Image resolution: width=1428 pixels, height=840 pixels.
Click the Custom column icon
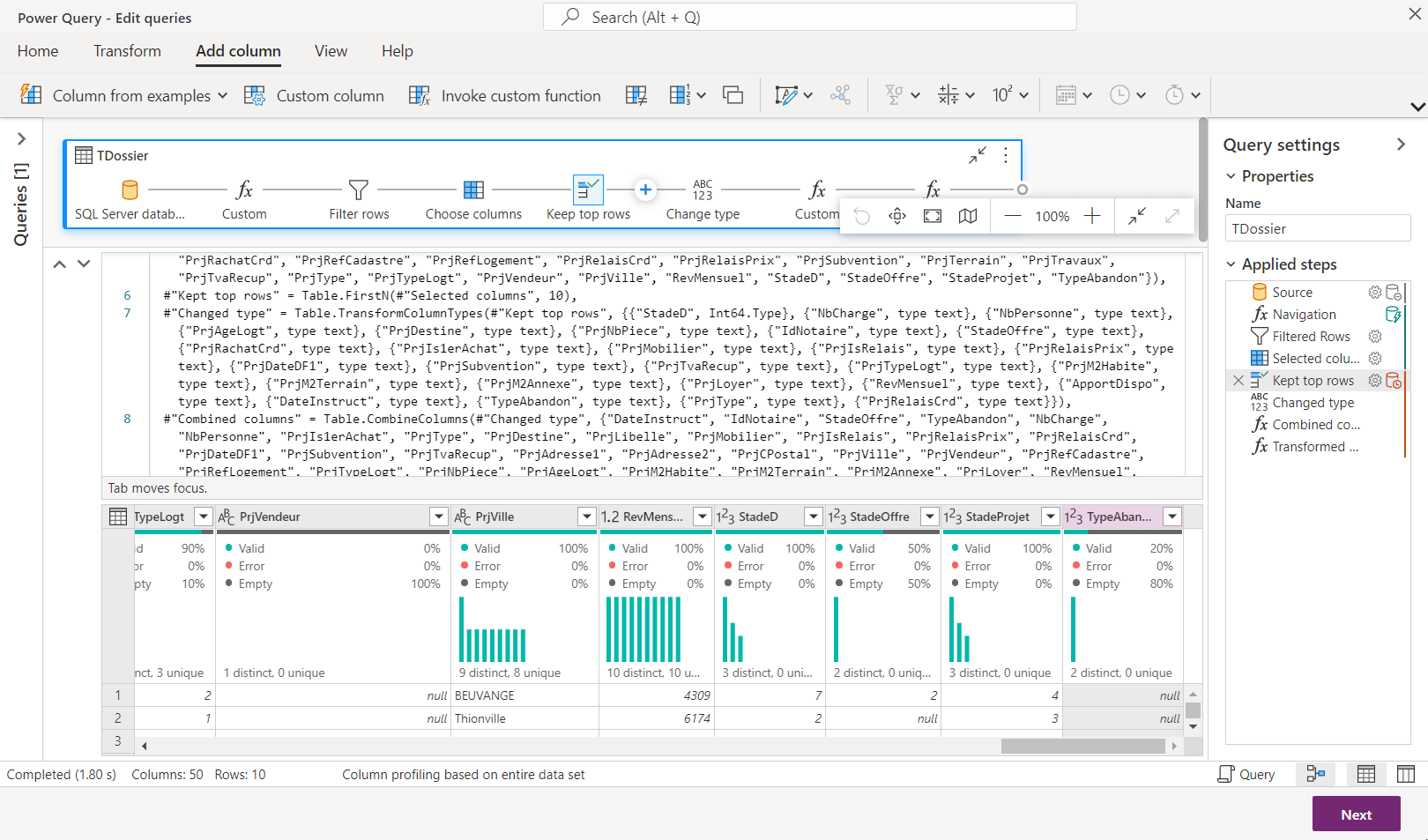point(255,95)
